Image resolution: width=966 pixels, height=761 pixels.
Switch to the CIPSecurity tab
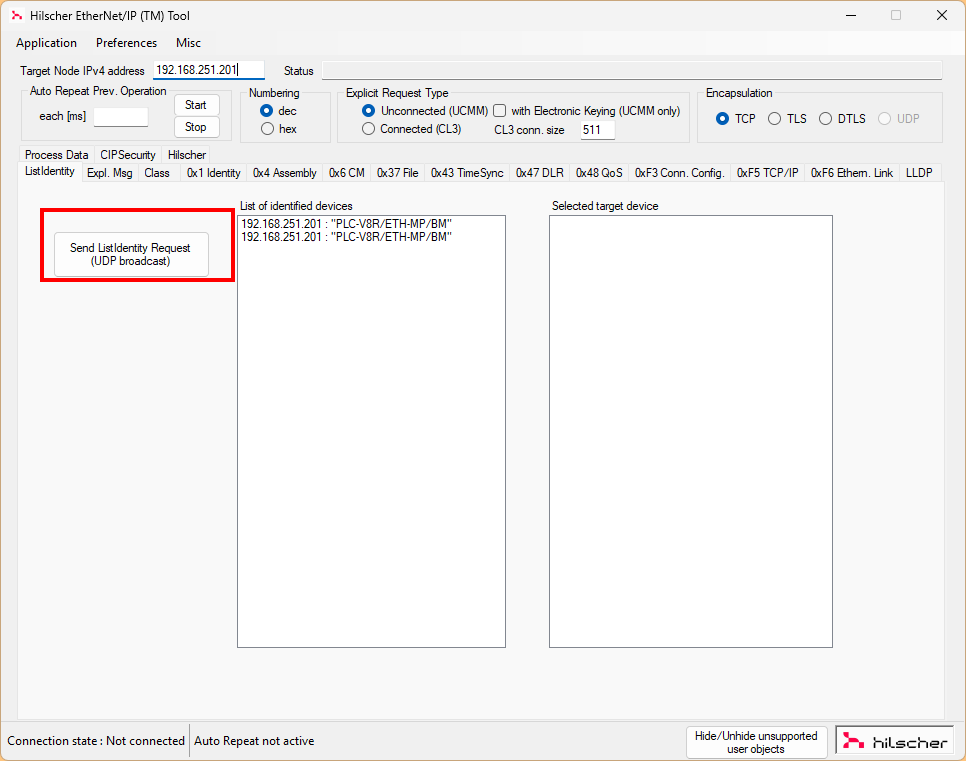tap(128, 155)
